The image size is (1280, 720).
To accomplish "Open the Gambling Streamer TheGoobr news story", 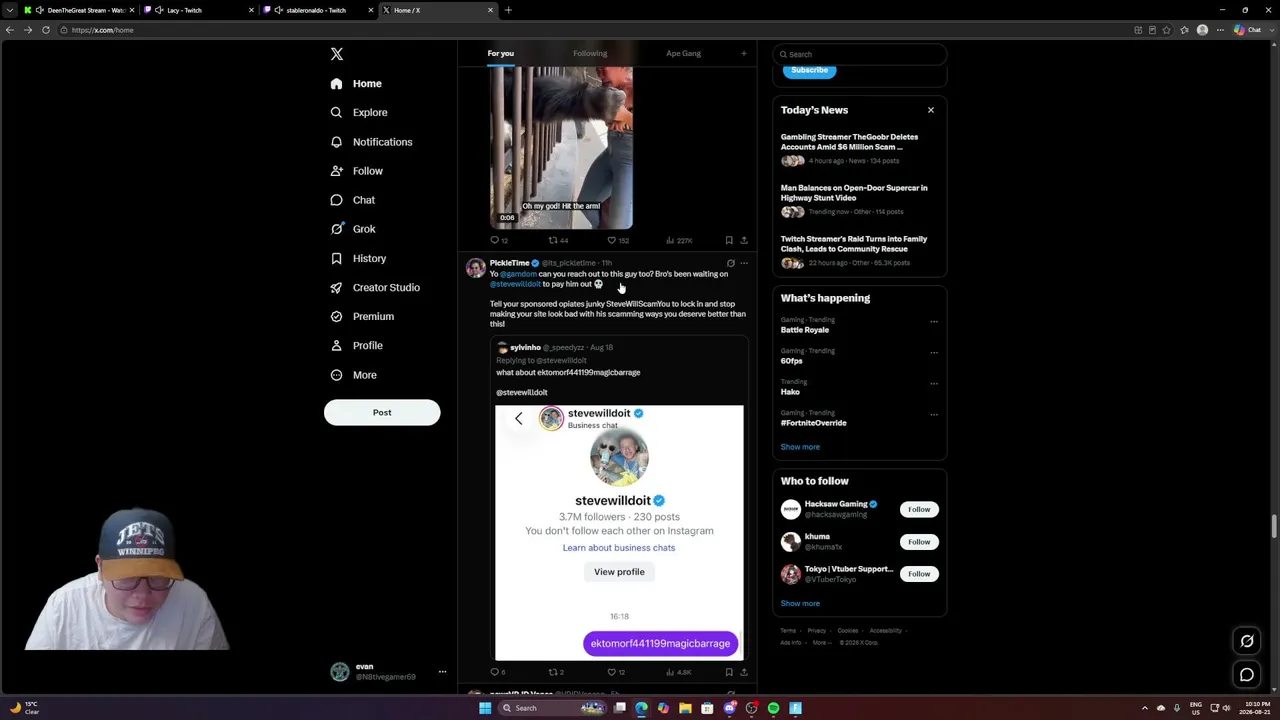I will point(859,148).
